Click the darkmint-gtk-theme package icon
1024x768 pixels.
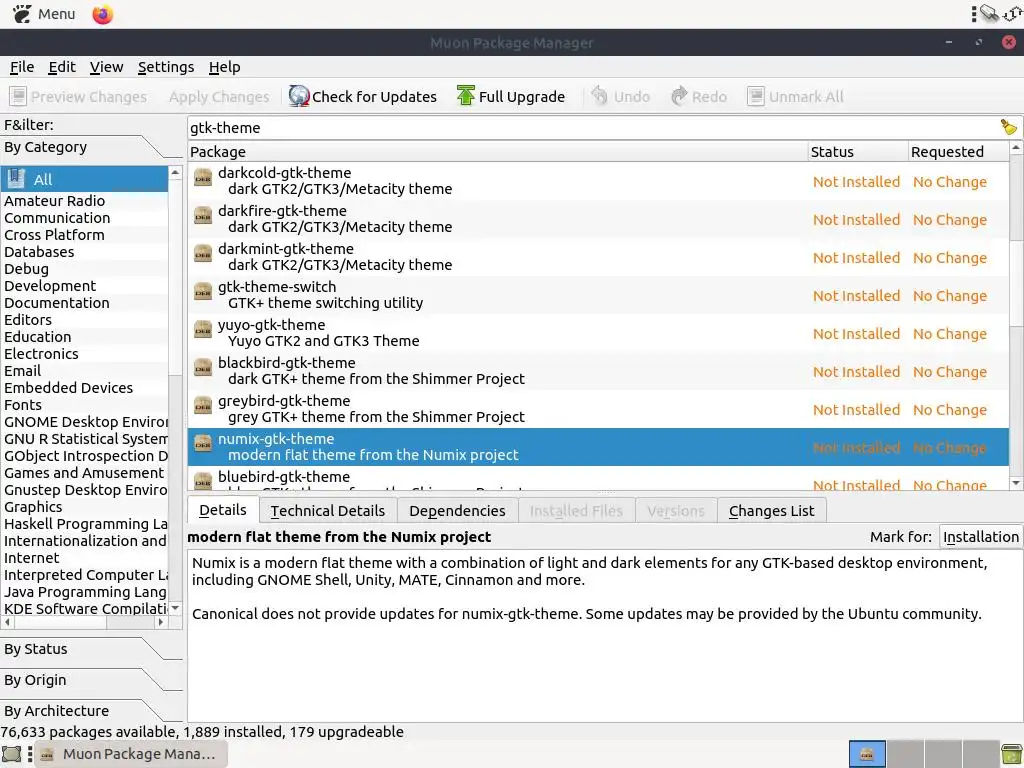pos(203,253)
